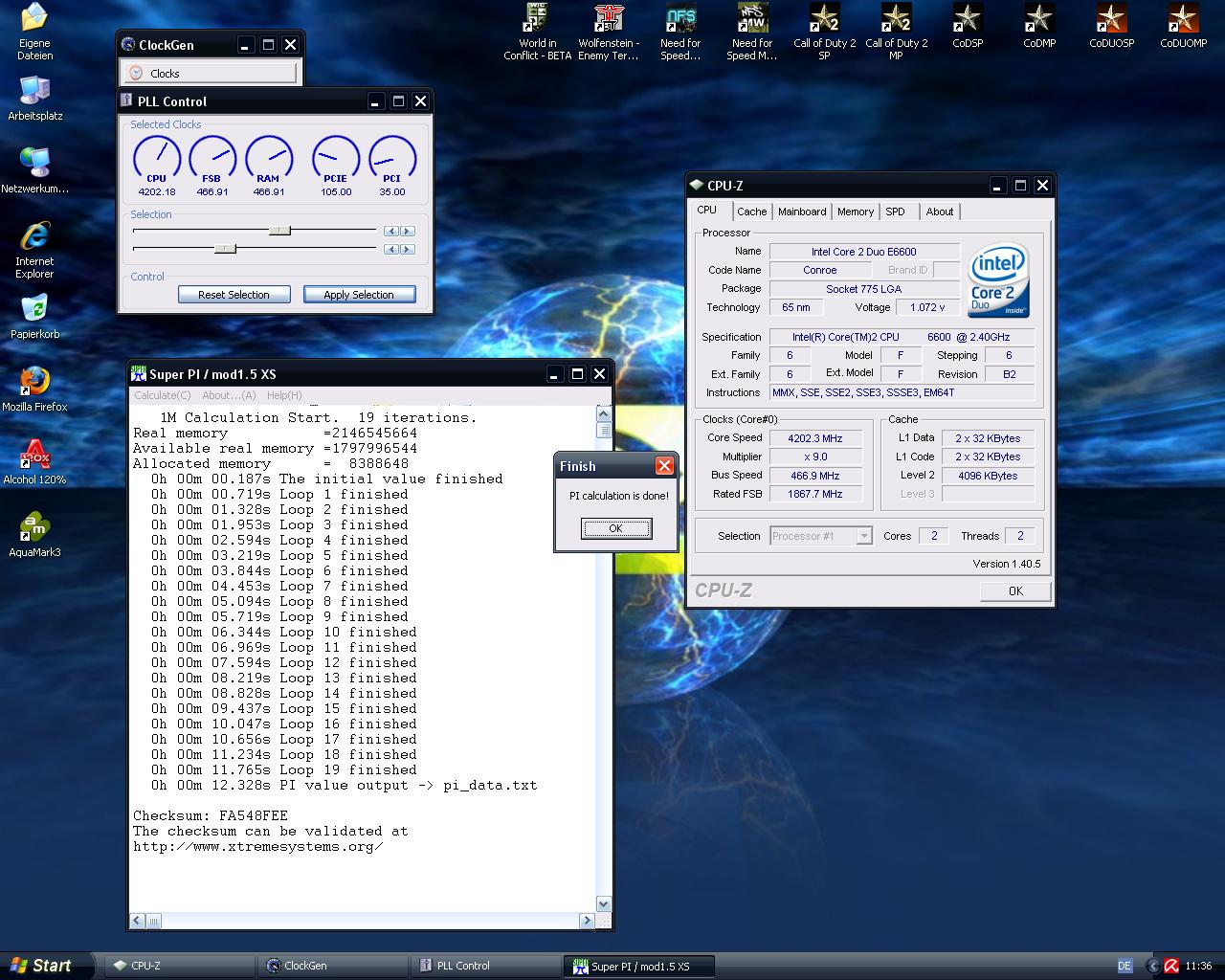Click Super PI vertical scrollbar down arrow
Image resolution: width=1225 pixels, height=980 pixels.
point(603,903)
